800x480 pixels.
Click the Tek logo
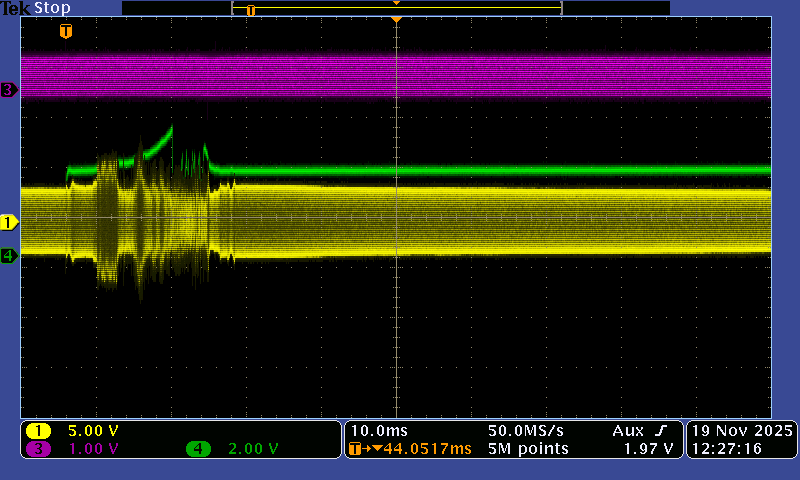[15, 8]
